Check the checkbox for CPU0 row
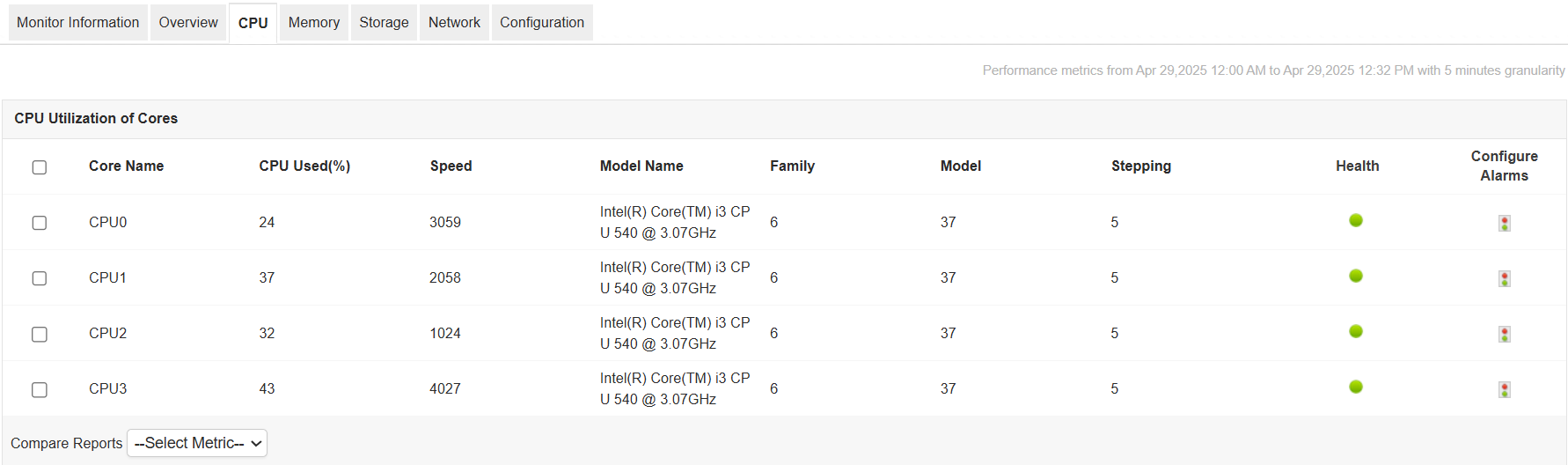 pos(40,223)
